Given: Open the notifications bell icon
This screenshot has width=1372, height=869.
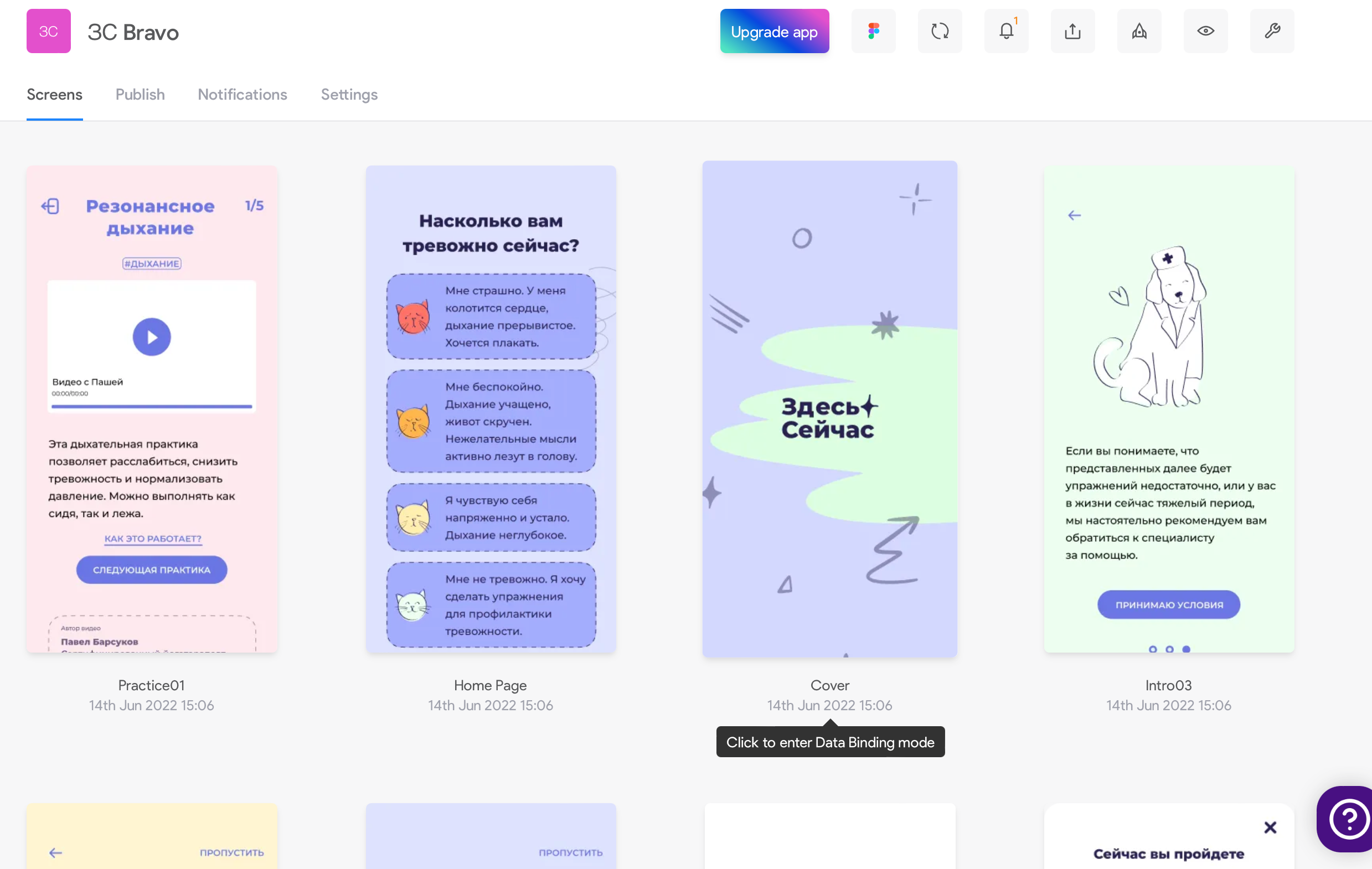Looking at the screenshot, I should click(1006, 32).
